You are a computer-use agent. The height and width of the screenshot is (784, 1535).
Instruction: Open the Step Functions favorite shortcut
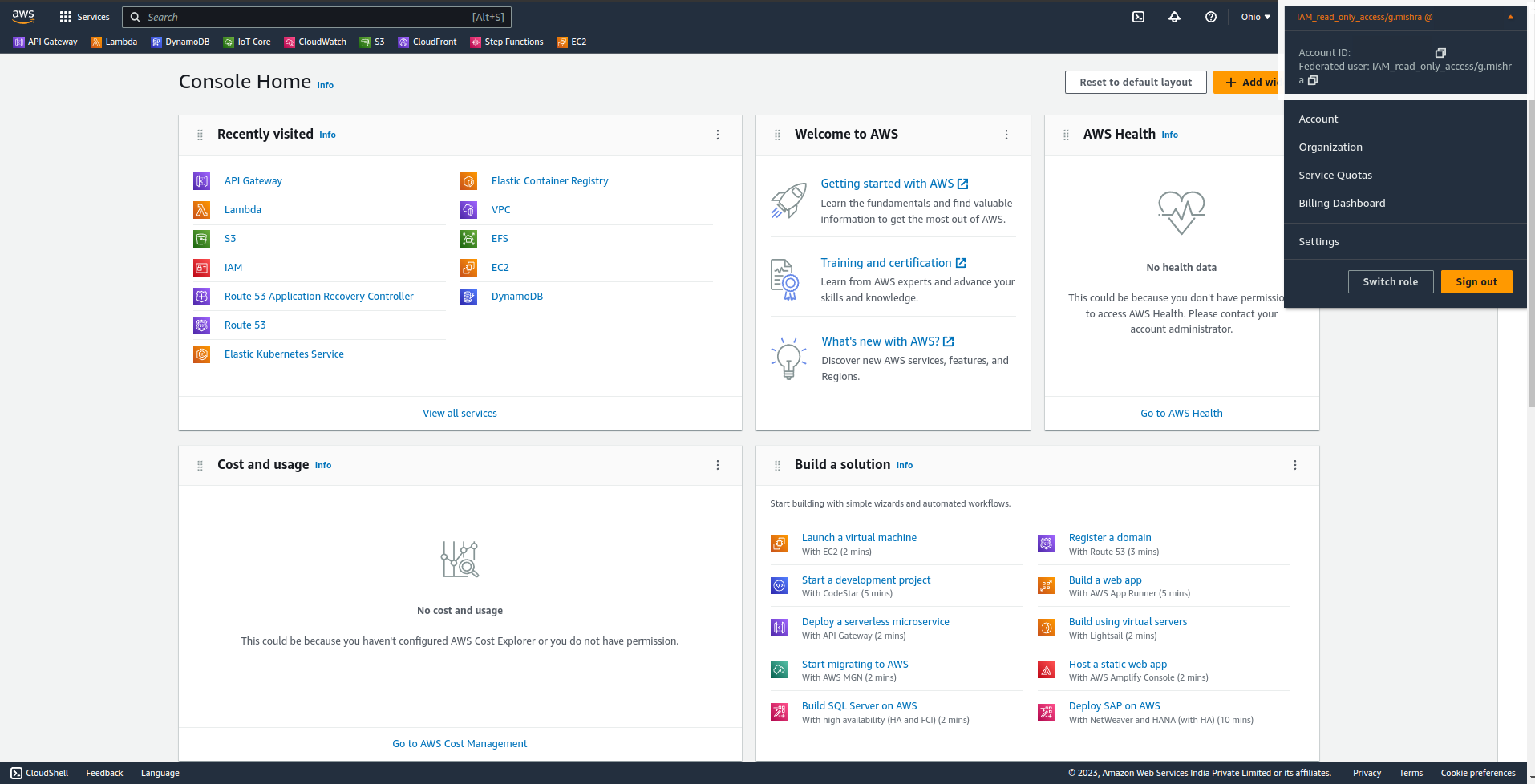pos(507,42)
